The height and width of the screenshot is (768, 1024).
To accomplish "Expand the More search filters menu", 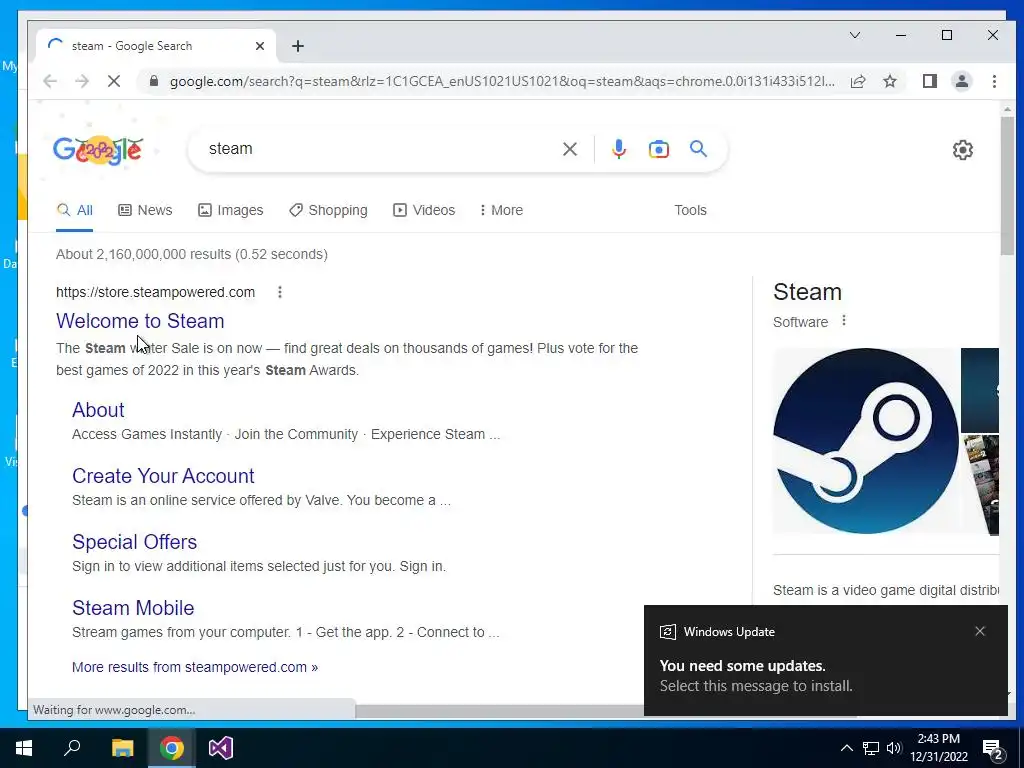I will click(501, 210).
